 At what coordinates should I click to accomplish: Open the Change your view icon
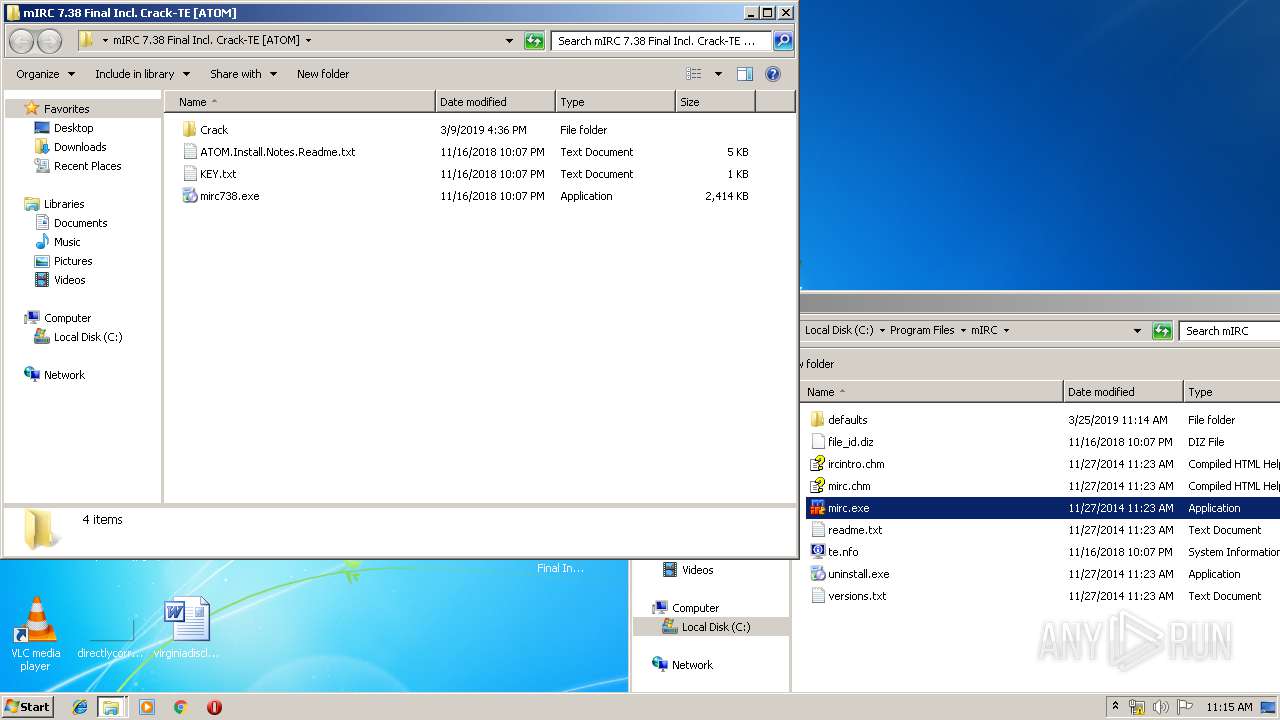pyautogui.click(x=695, y=74)
